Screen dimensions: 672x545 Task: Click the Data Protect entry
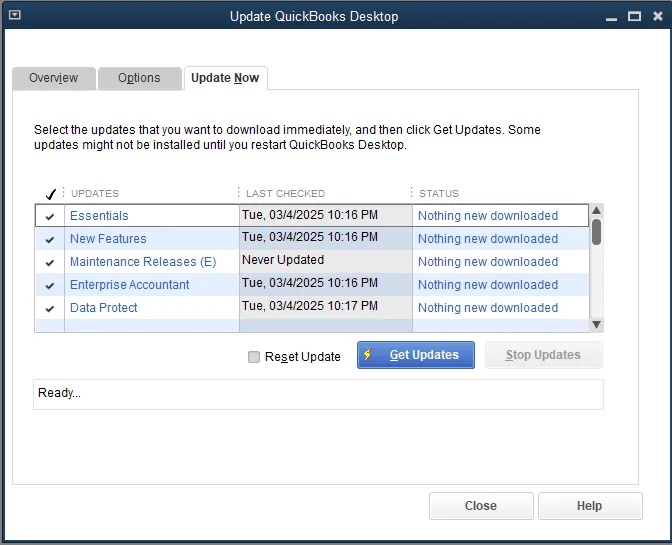pos(104,308)
